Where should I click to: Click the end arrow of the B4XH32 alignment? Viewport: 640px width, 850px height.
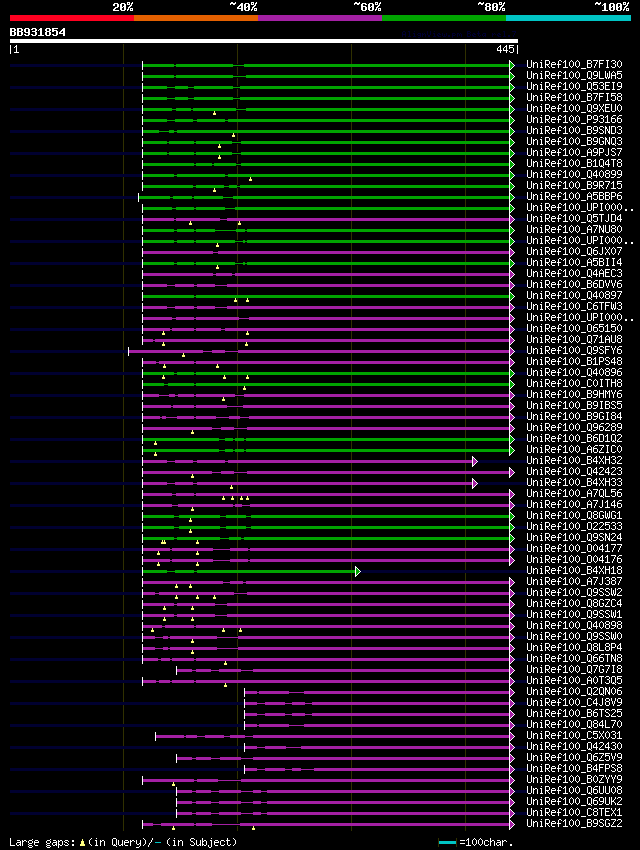pos(475,461)
